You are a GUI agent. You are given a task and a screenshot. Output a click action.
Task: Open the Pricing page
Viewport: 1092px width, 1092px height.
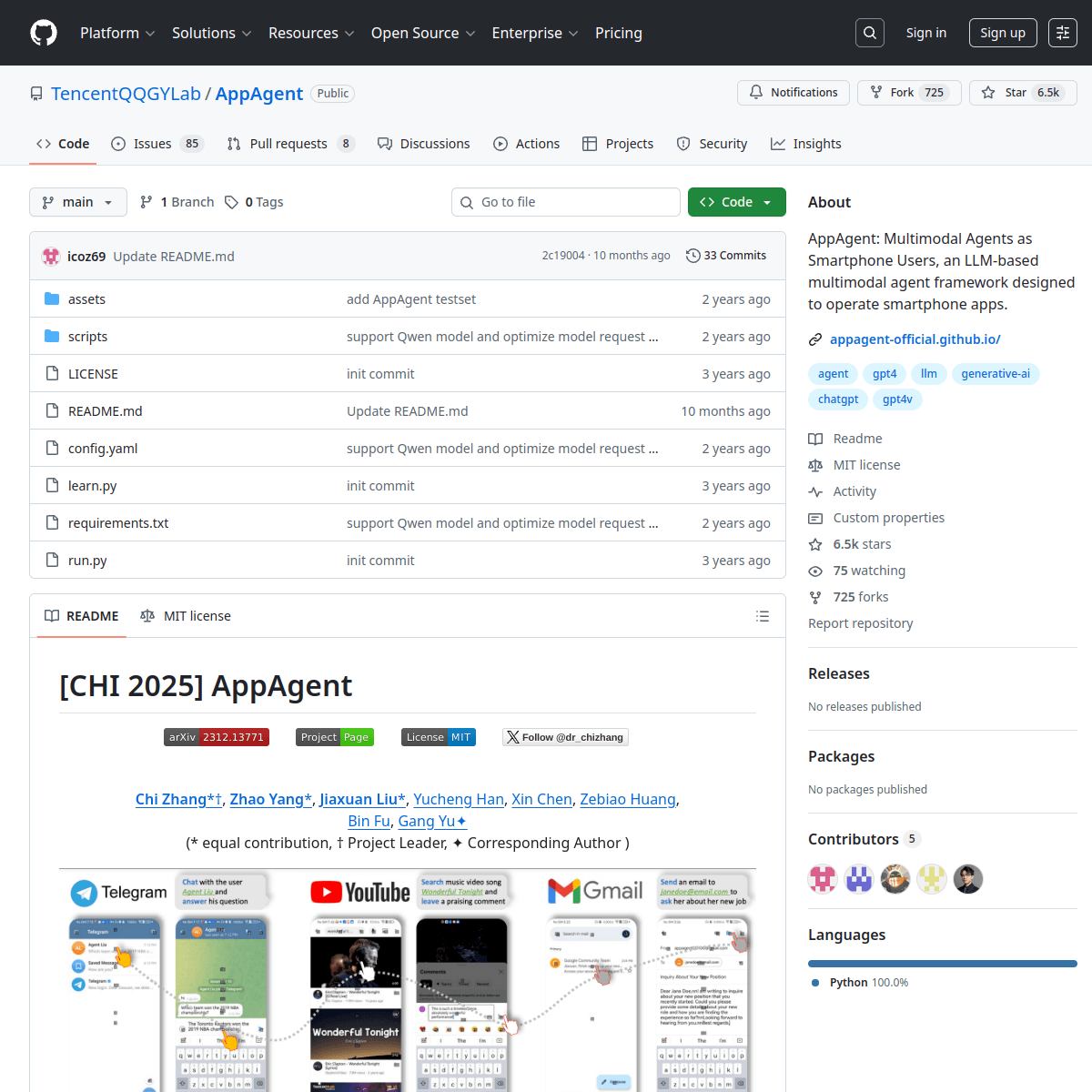click(619, 33)
